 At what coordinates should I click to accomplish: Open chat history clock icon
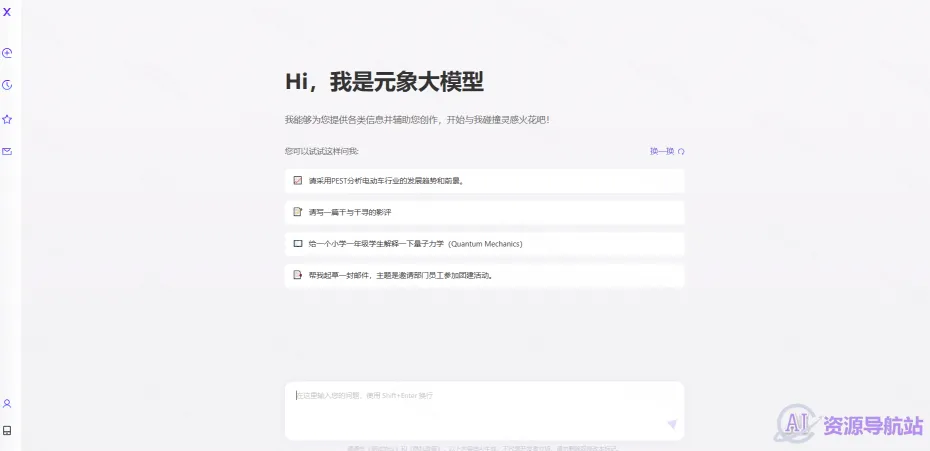pos(7,85)
